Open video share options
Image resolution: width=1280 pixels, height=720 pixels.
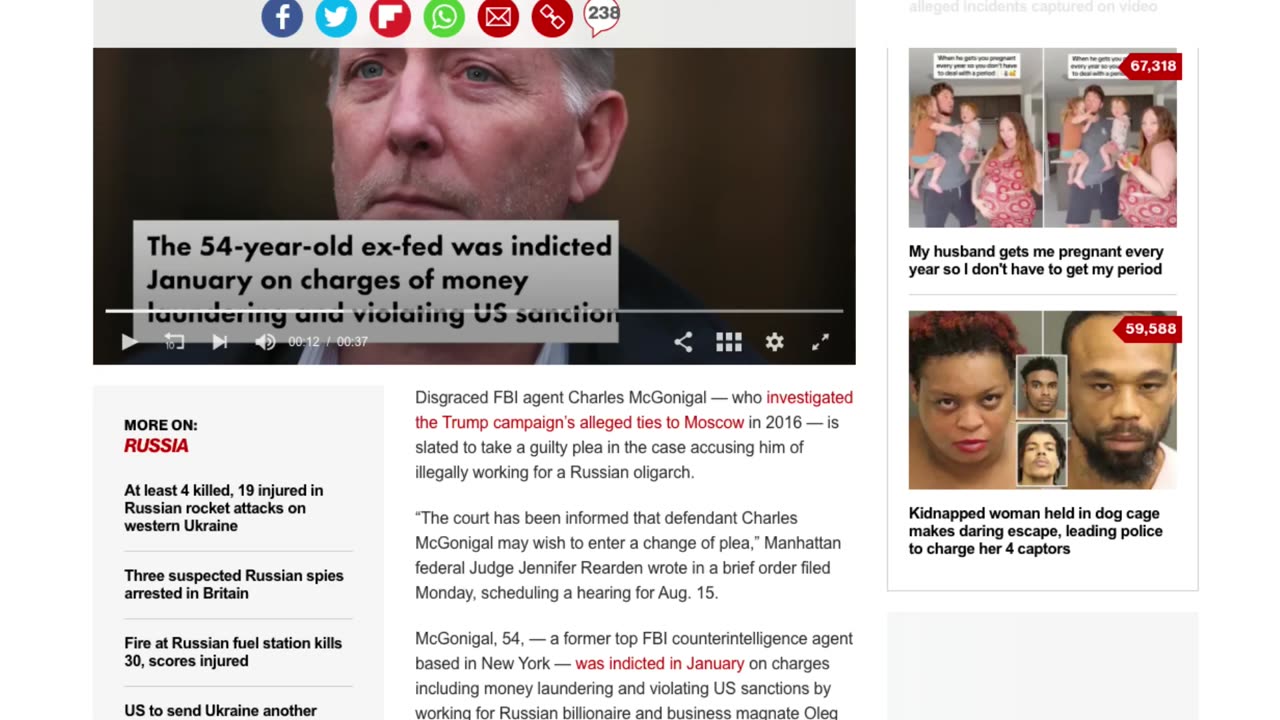coord(683,342)
